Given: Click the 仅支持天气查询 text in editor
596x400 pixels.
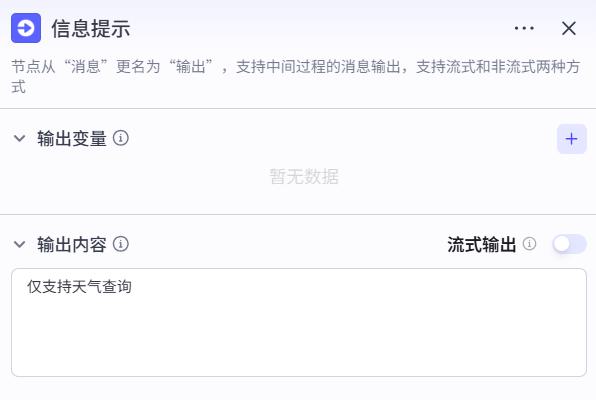Looking at the screenshot, I should (79, 287).
